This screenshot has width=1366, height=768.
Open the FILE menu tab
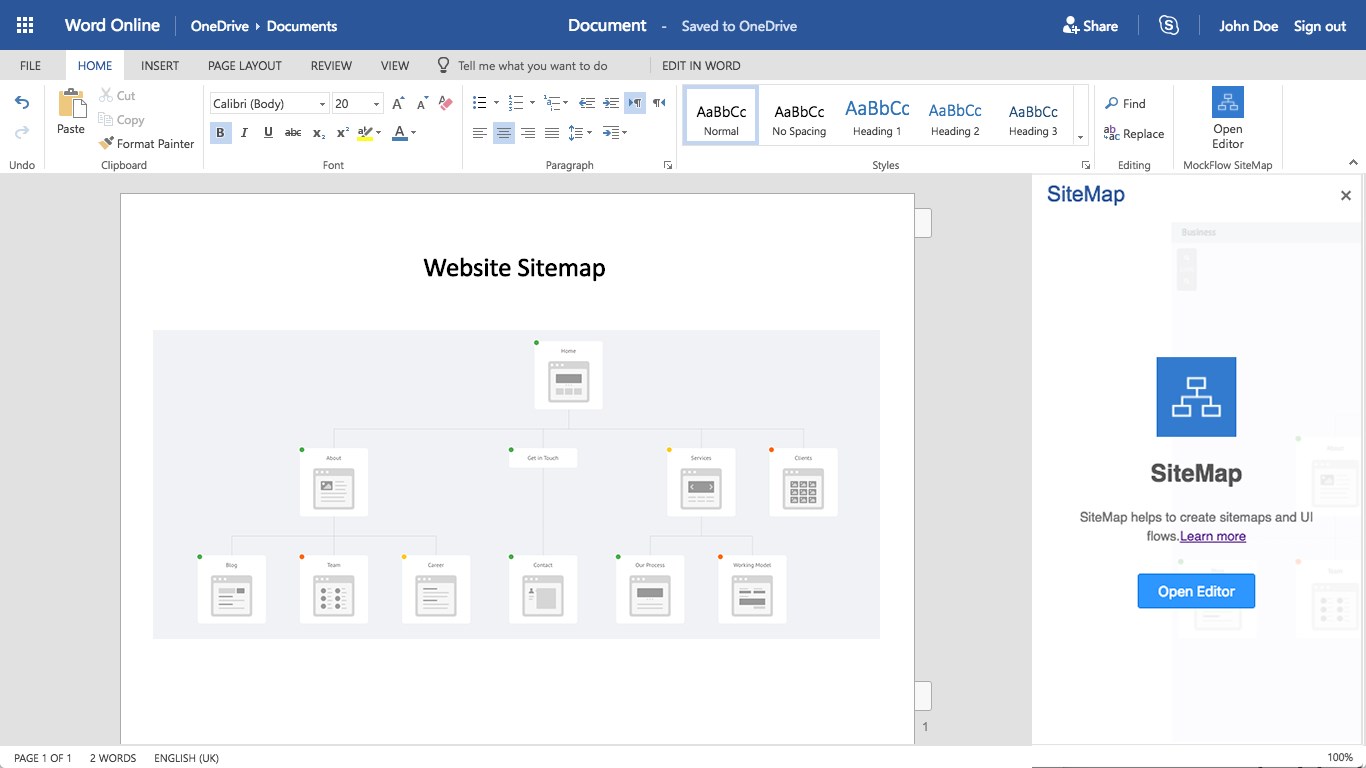pyautogui.click(x=31, y=66)
